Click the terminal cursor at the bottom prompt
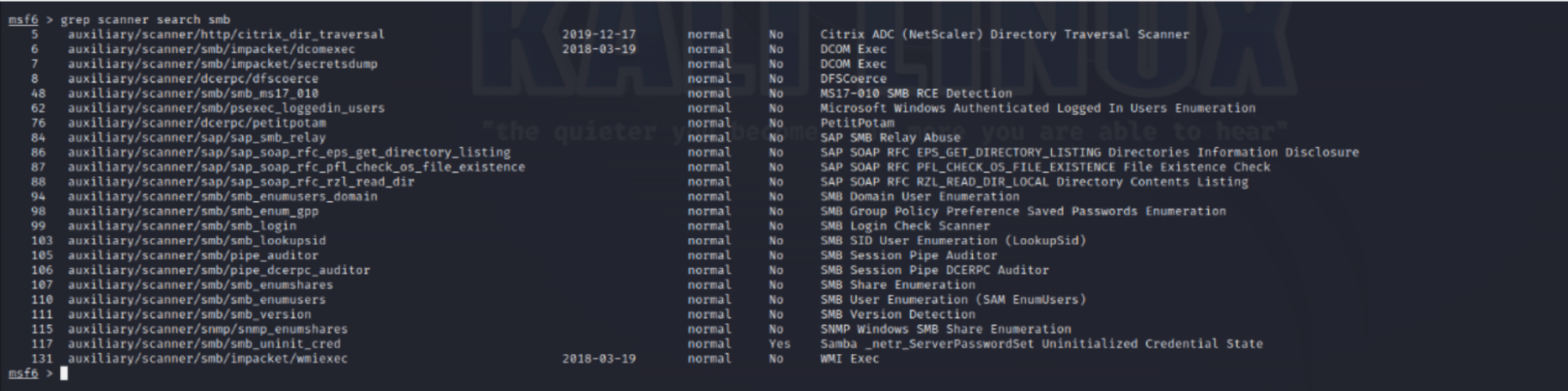The width and height of the screenshot is (1568, 391). [x=64, y=374]
